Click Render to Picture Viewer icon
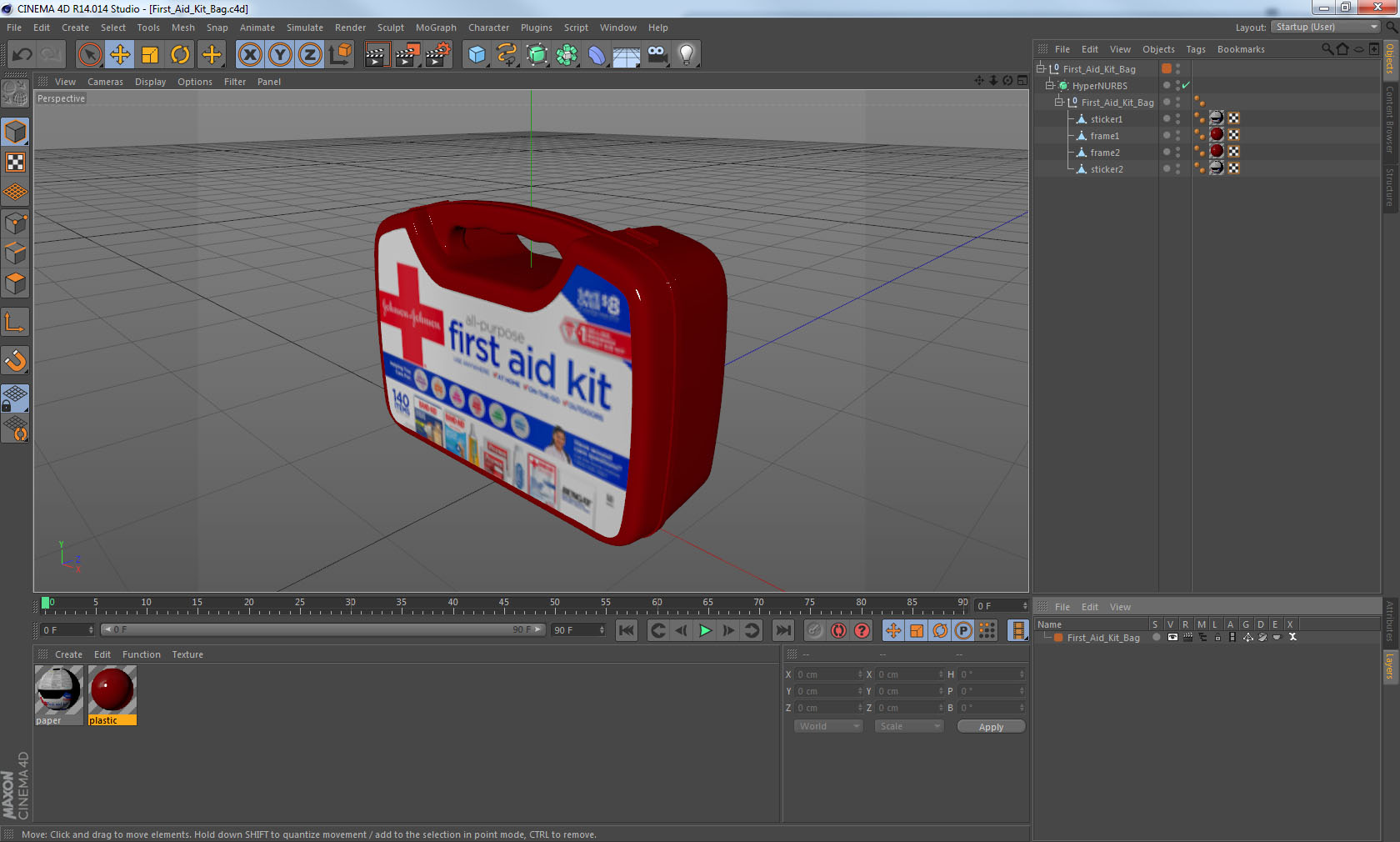Viewport: 1400px width, 842px height. 407,55
